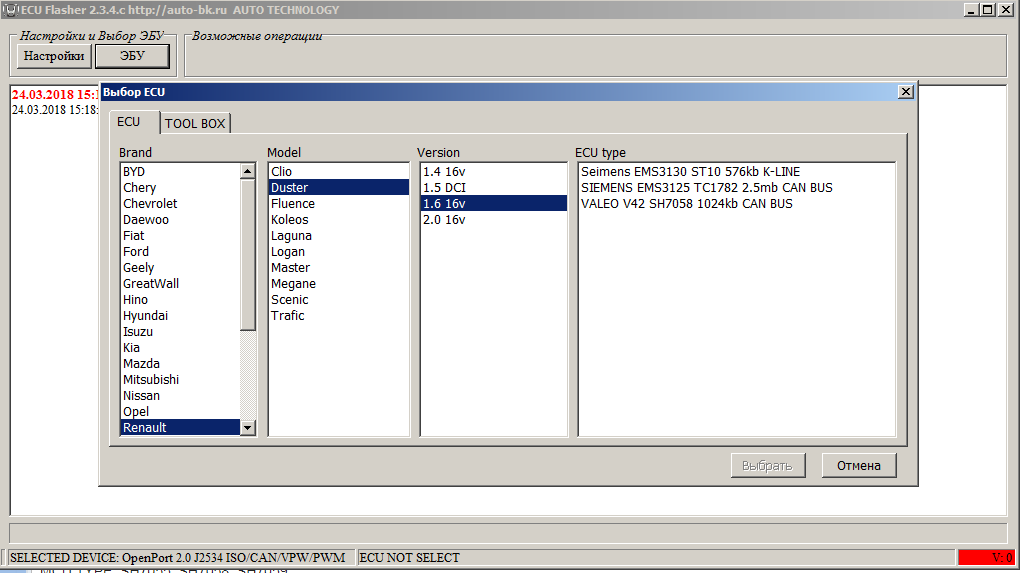The image size is (1020, 573).
Task: Close the Выбор ECU dialog
Action: [x=906, y=92]
